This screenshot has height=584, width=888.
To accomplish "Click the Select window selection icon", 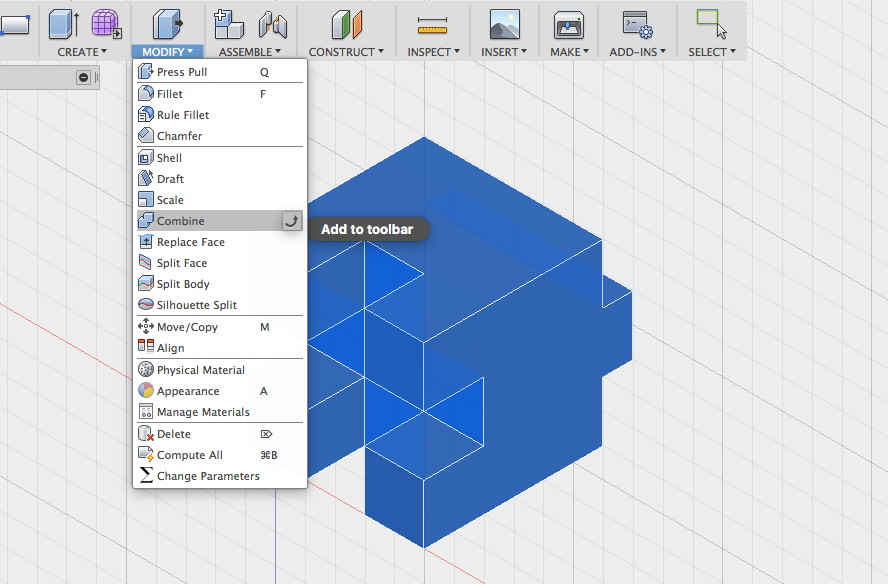I will pyautogui.click(x=711, y=24).
